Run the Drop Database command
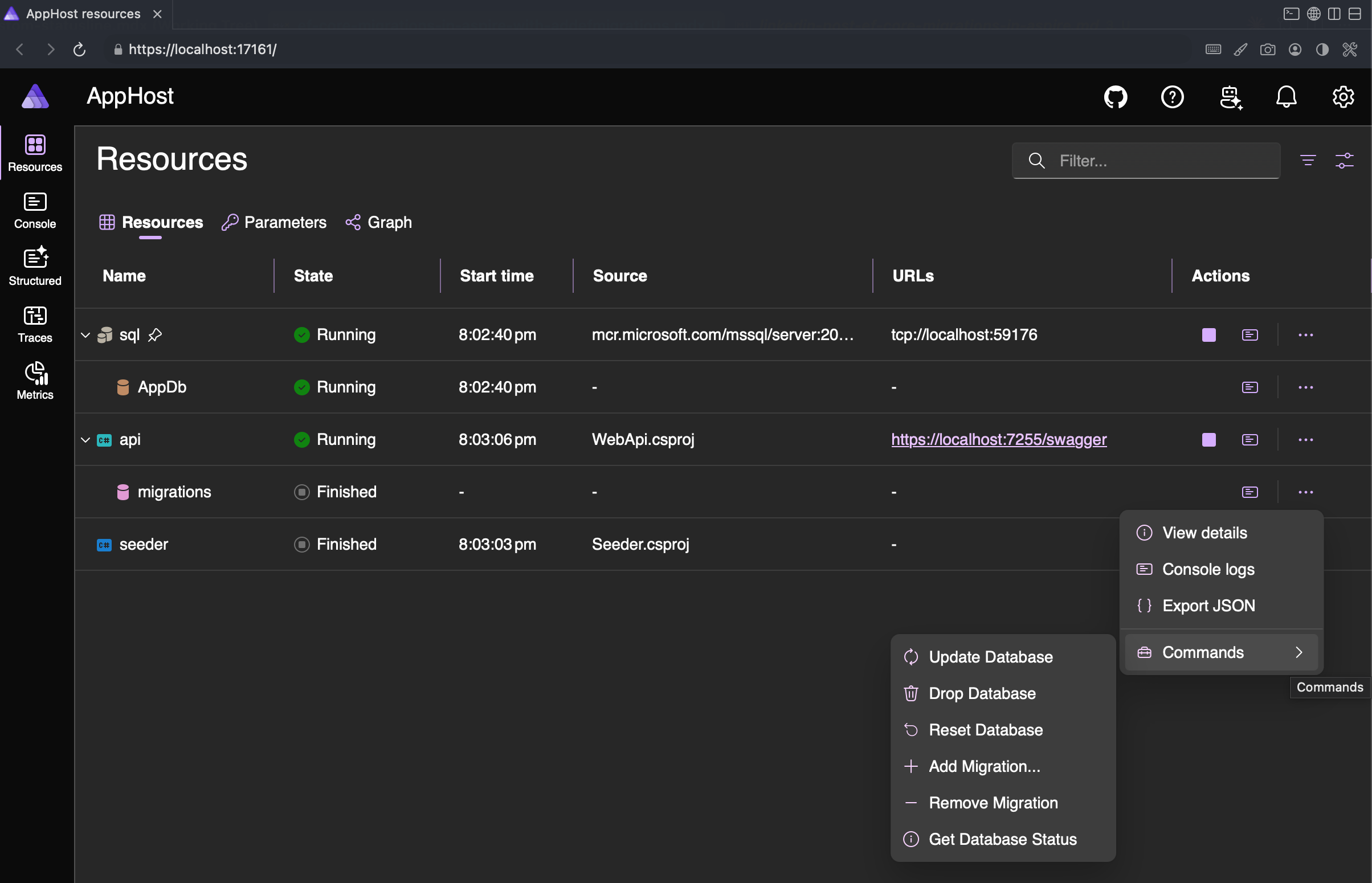This screenshot has width=1372, height=883. (1003, 694)
